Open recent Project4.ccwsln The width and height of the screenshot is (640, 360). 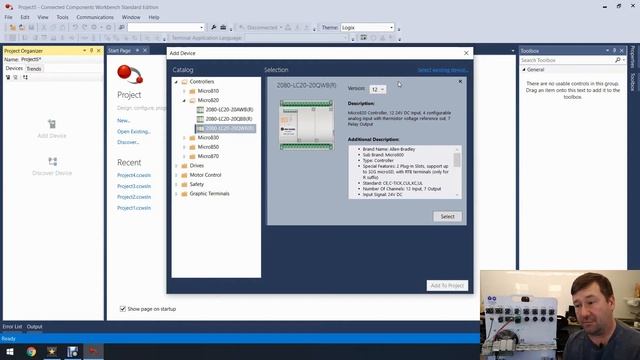coord(134,175)
